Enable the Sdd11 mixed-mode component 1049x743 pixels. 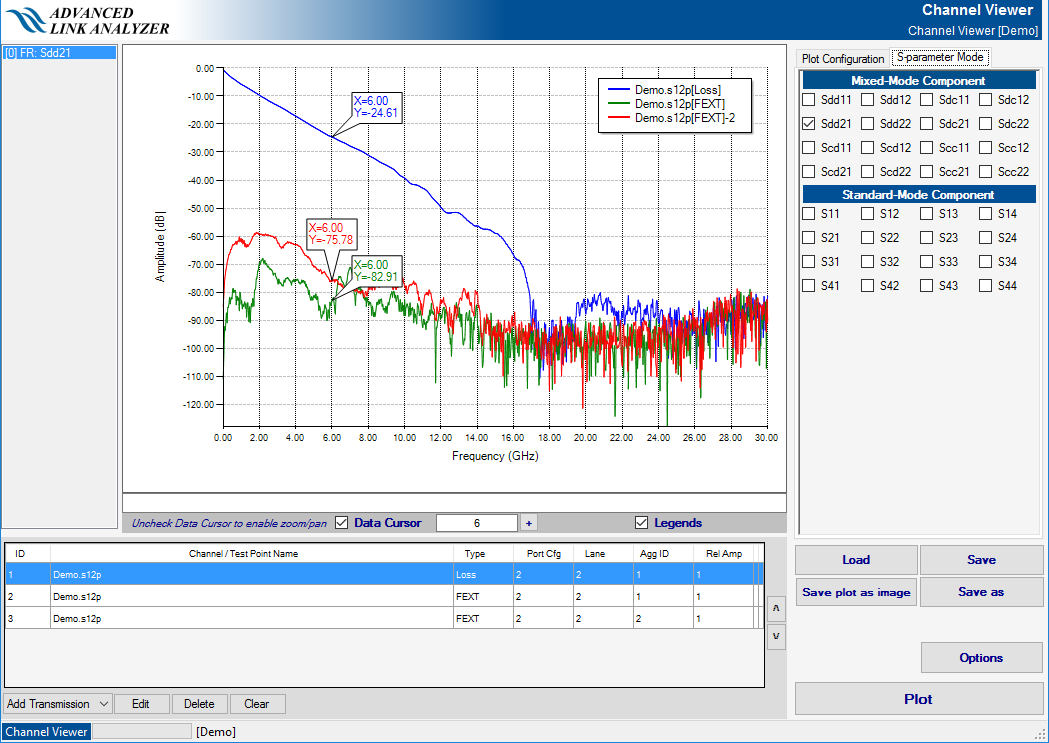click(x=808, y=100)
